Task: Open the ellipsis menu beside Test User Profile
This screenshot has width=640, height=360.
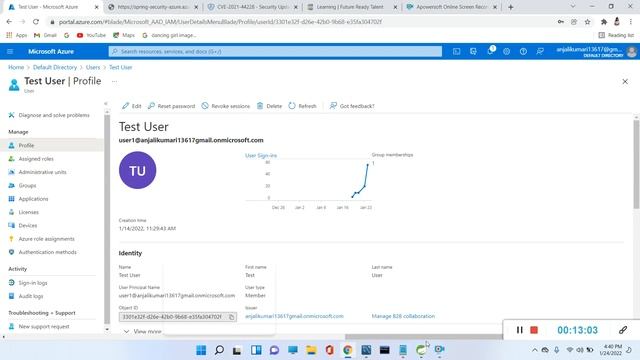Action: coord(114,81)
